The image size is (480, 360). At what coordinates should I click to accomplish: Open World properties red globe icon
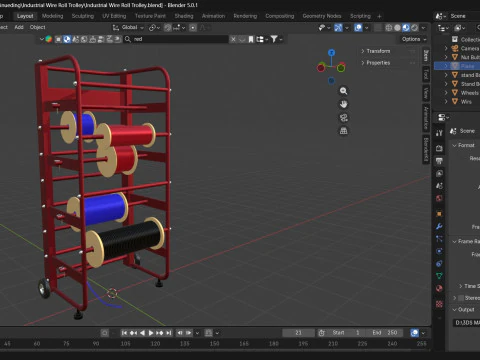click(439, 198)
